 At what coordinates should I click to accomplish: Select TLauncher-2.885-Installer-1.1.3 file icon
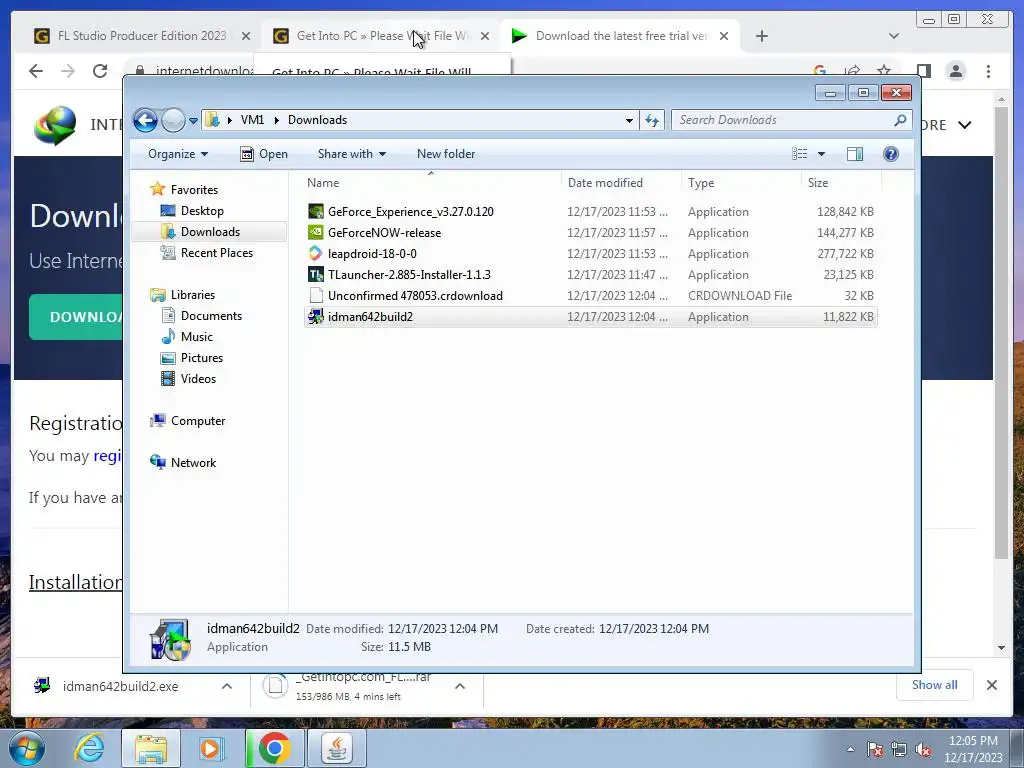tap(316, 275)
